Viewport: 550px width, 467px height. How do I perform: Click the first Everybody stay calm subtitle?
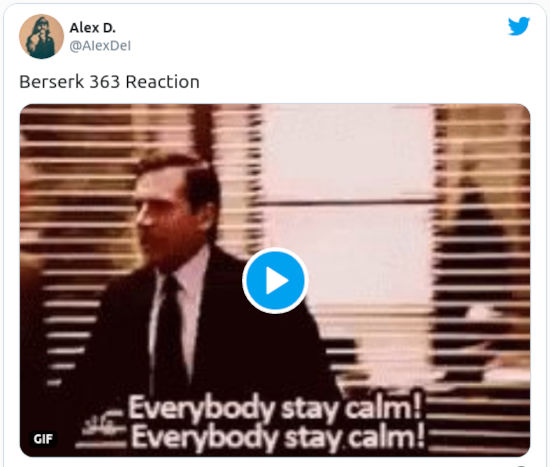click(x=275, y=408)
